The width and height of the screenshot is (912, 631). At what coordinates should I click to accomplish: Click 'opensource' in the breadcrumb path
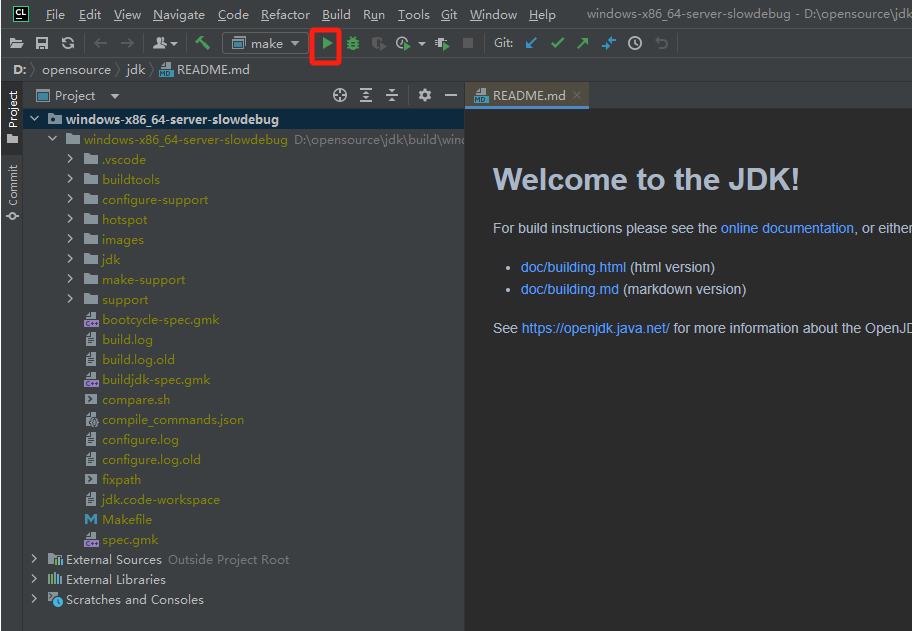click(x=76, y=70)
